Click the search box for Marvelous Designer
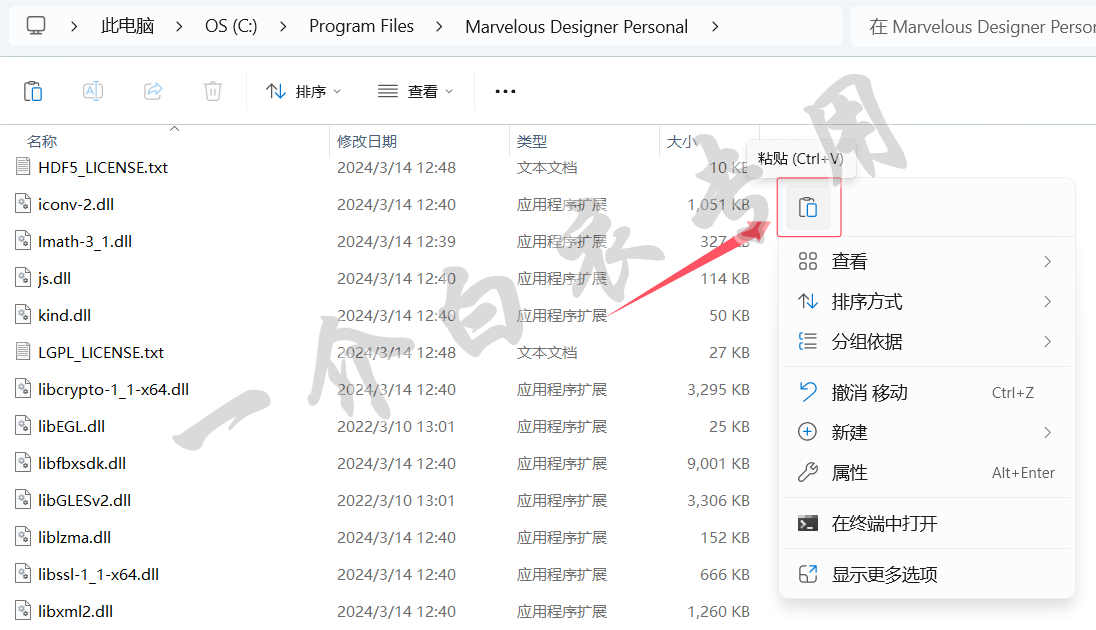1096x630 pixels. pos(975,27)
